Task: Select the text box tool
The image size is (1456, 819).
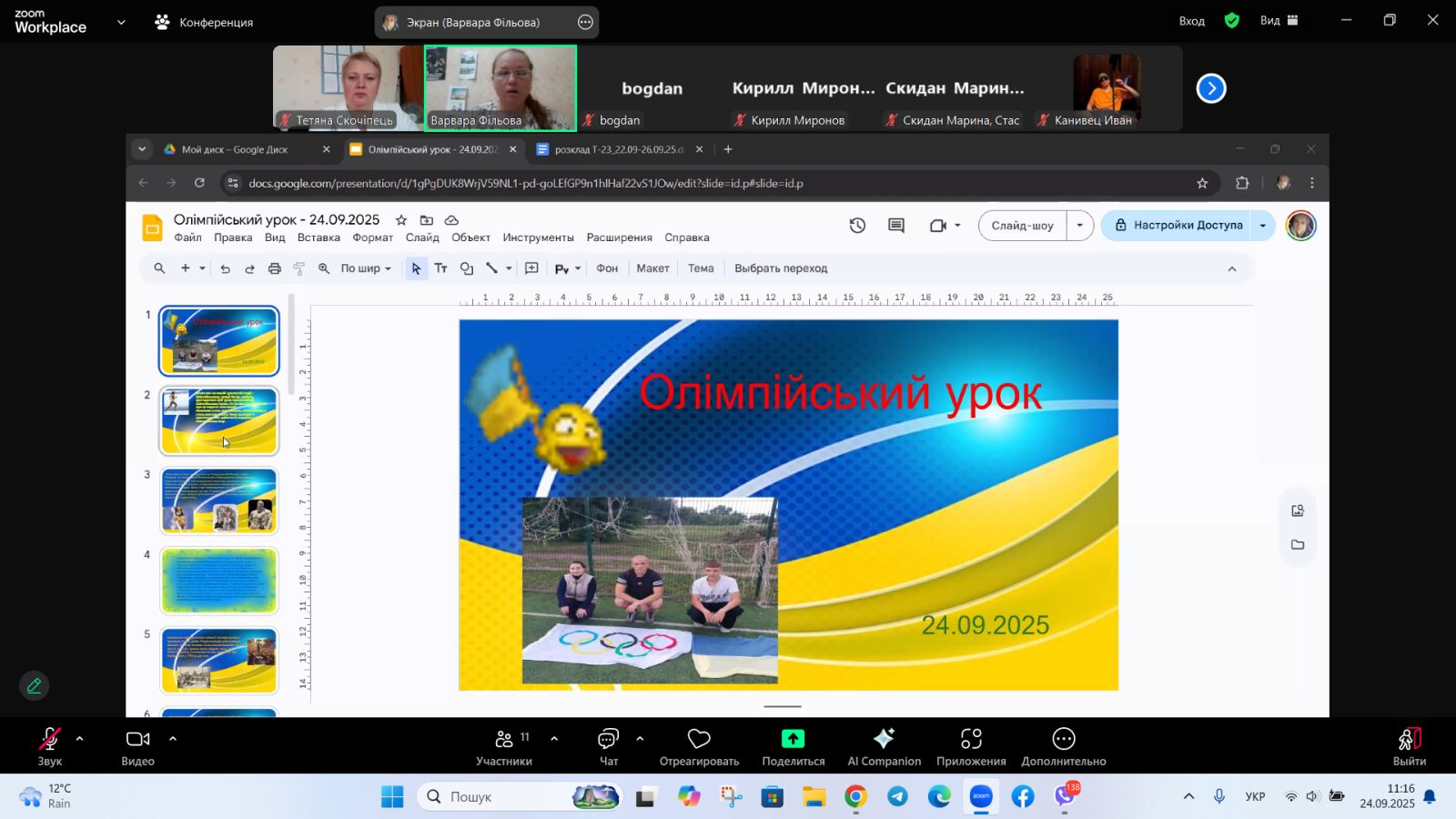Action: coord(440,268)
